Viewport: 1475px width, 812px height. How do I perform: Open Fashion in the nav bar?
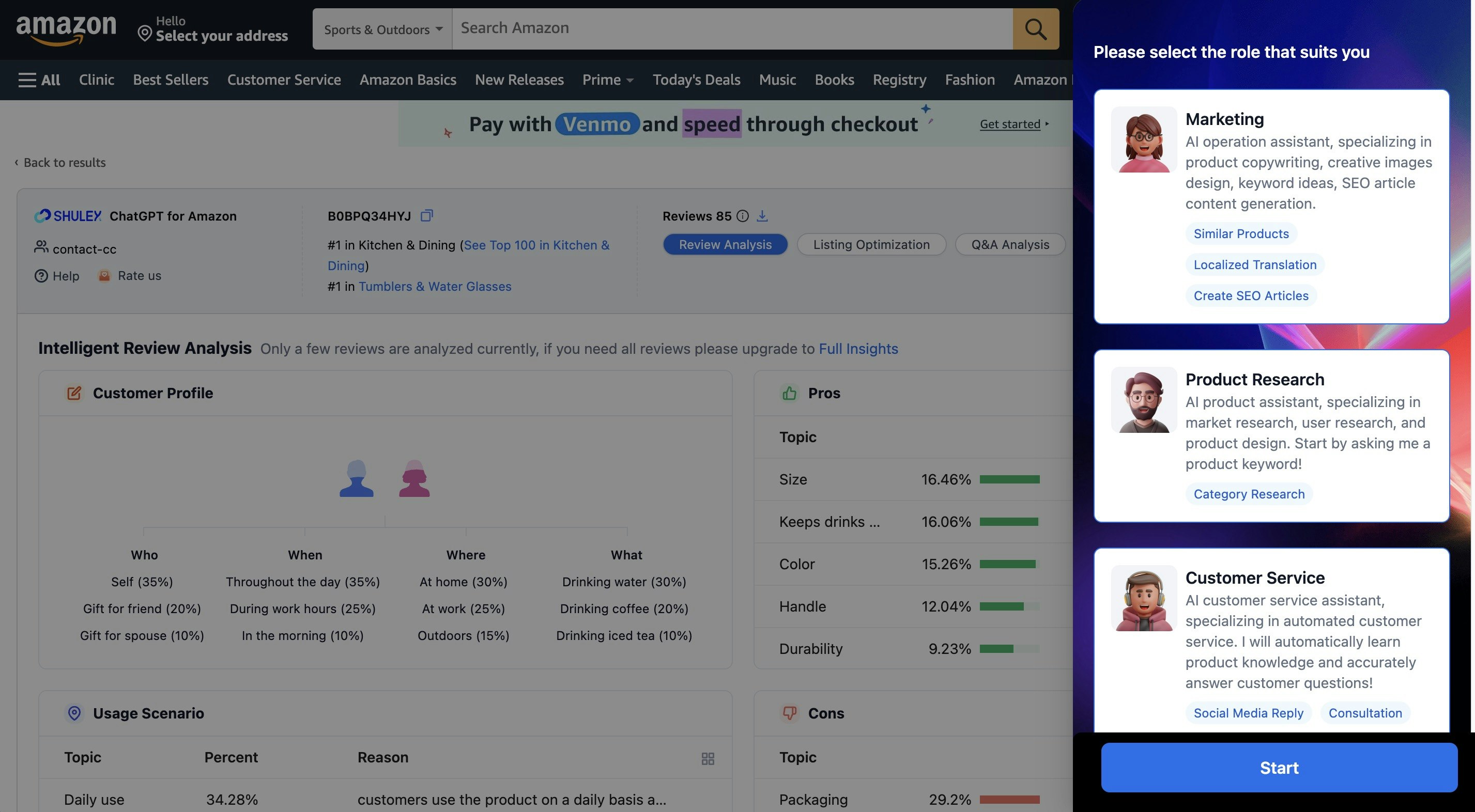[970, 80]
